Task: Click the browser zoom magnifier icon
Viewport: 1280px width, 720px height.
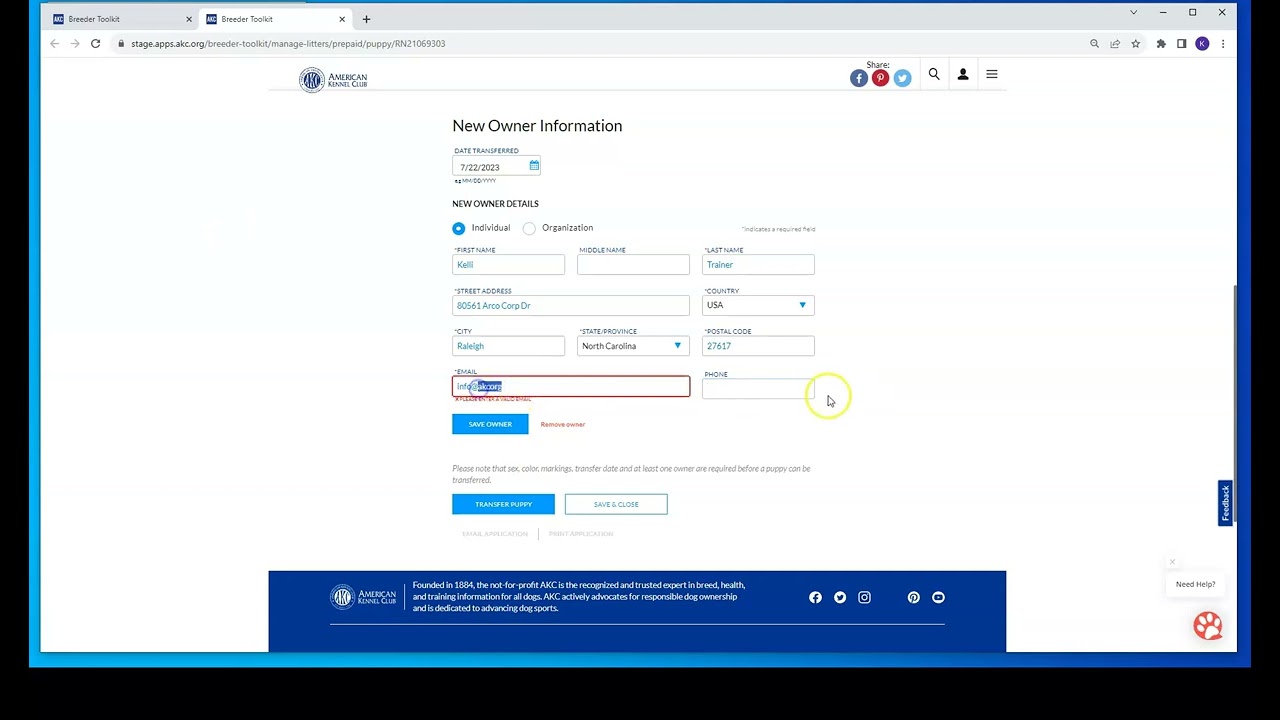Action: point(1094,44)
